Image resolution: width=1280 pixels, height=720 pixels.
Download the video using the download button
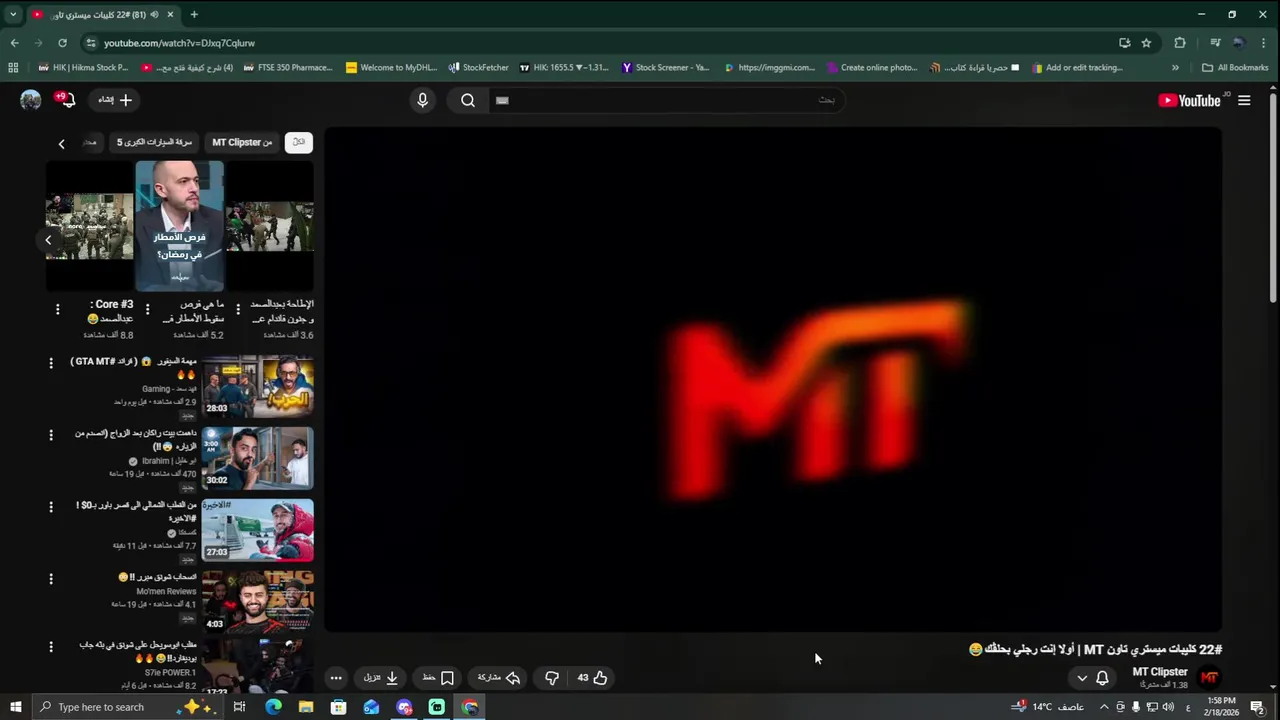tap(382, 678)
